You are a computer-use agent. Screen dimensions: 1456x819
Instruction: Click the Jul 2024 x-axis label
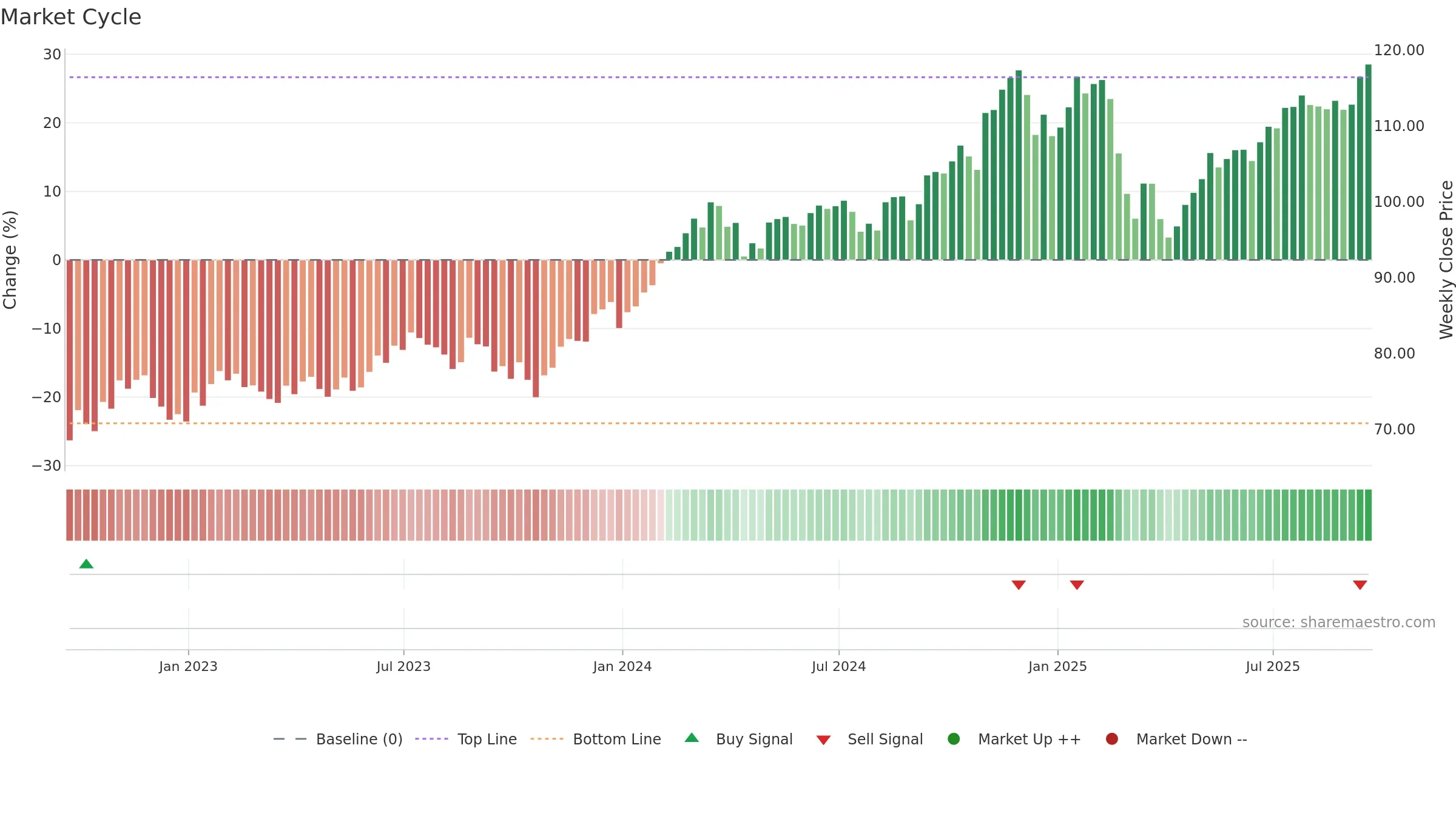coord(839,667)
